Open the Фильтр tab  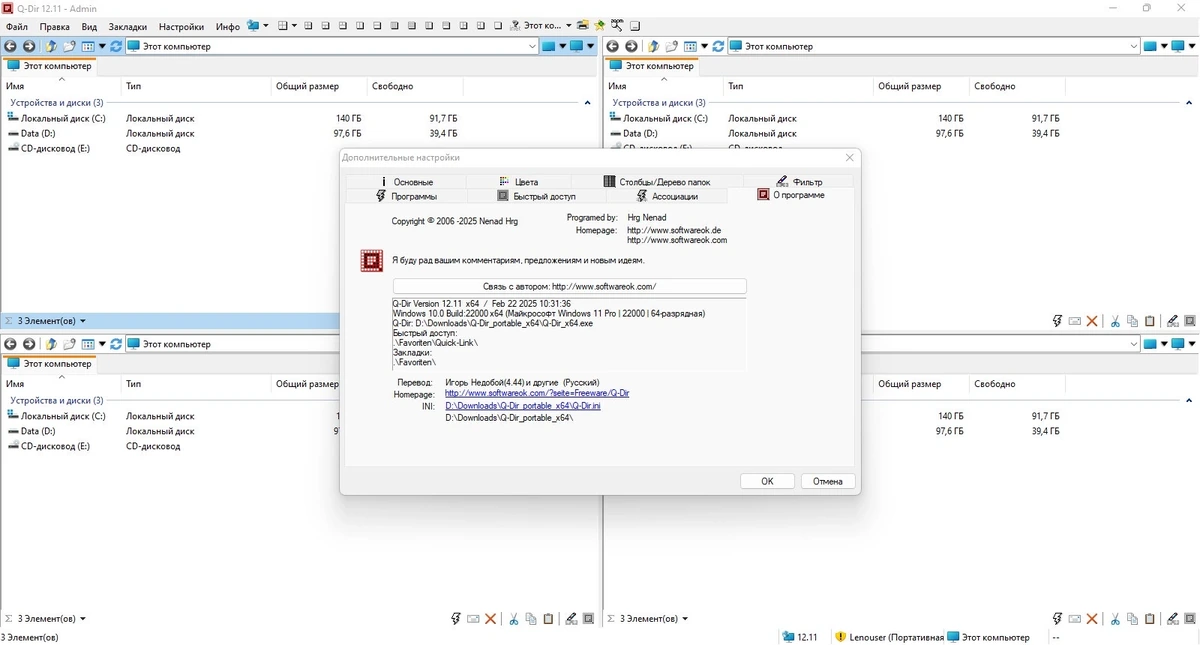(x=799, y=182)
